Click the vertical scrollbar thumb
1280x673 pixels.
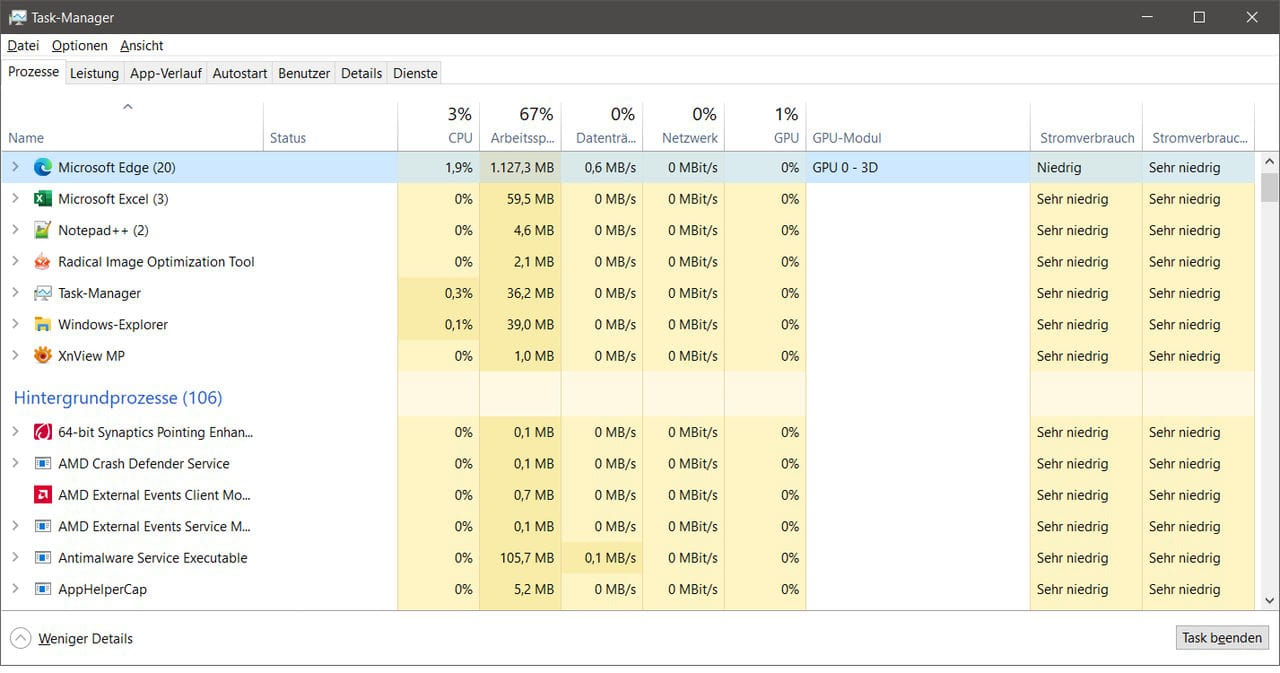click(1270, 187)
